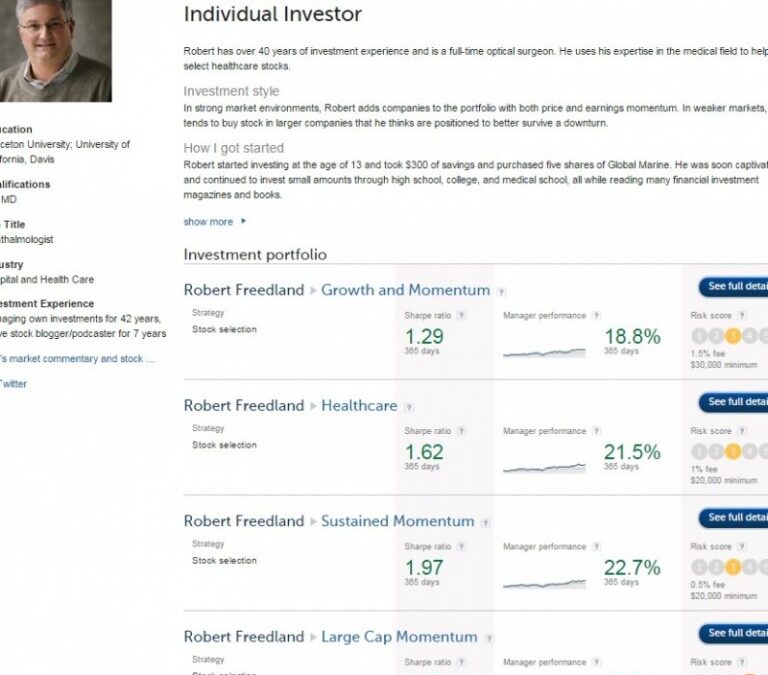Click Robert's profile photo

(x=56, y=50)
